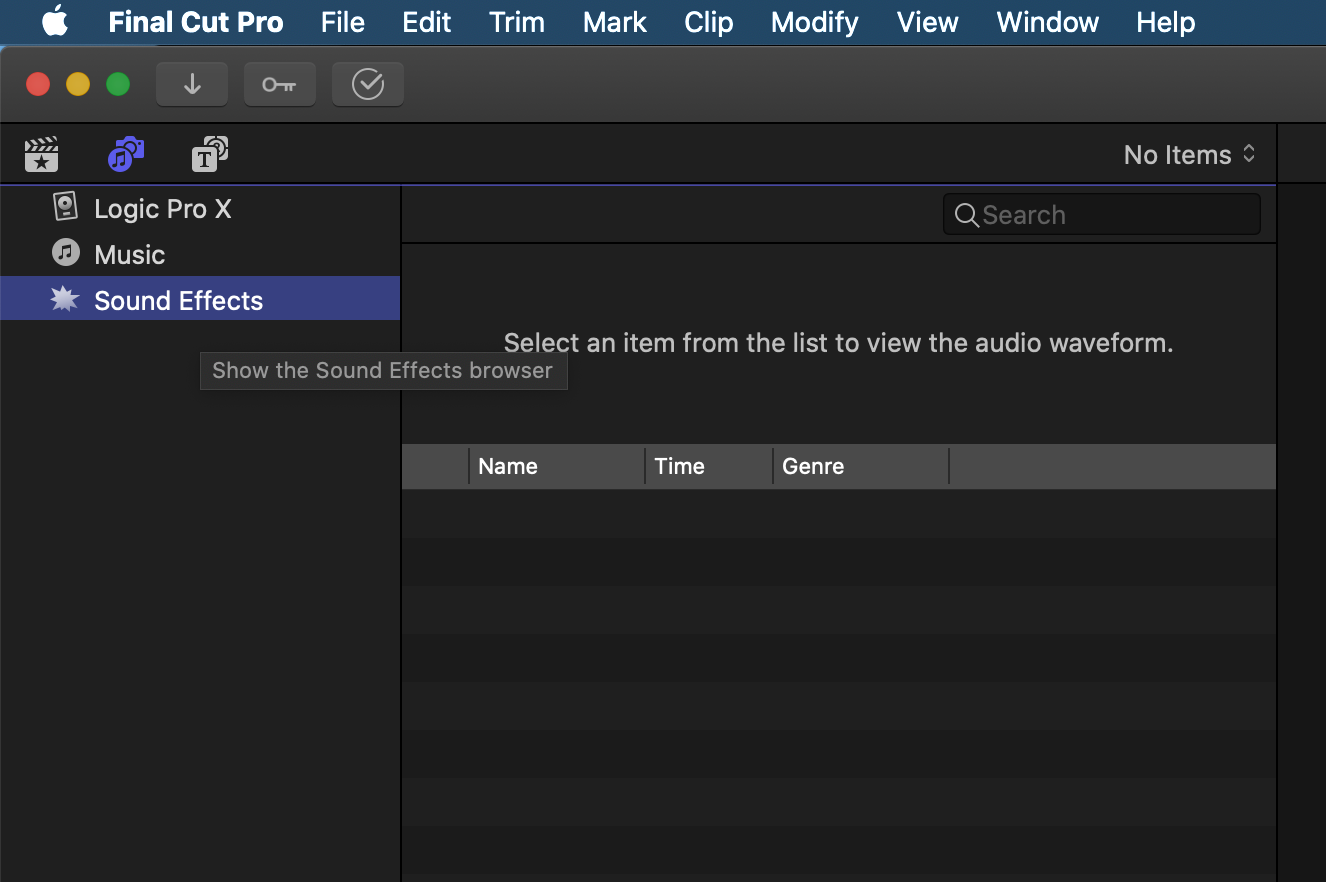Select Sound Effects in the sidebar
This screenshot has width=1326, height=882.
178,301
